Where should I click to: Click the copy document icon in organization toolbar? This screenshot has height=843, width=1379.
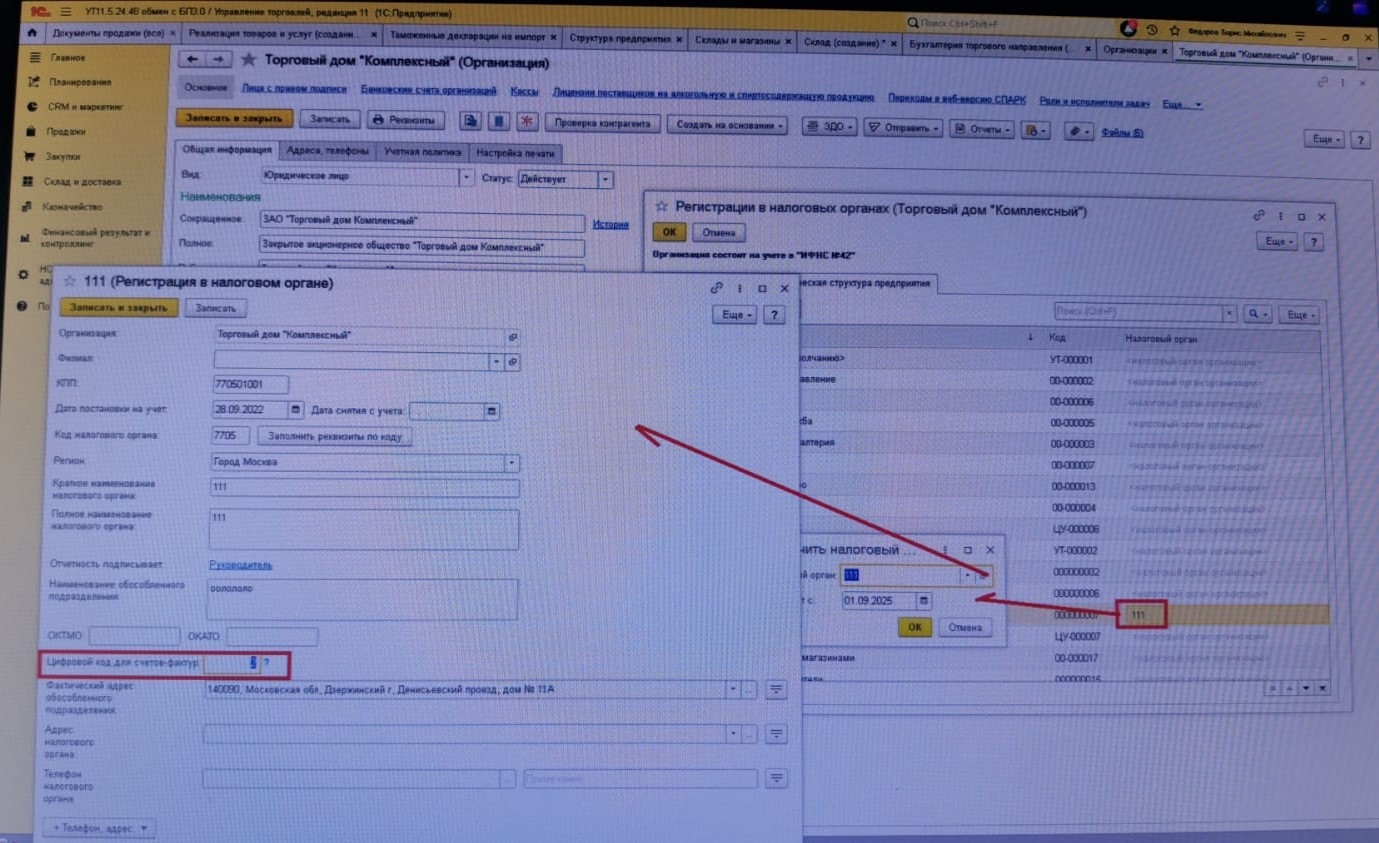[x=470, y=122]
